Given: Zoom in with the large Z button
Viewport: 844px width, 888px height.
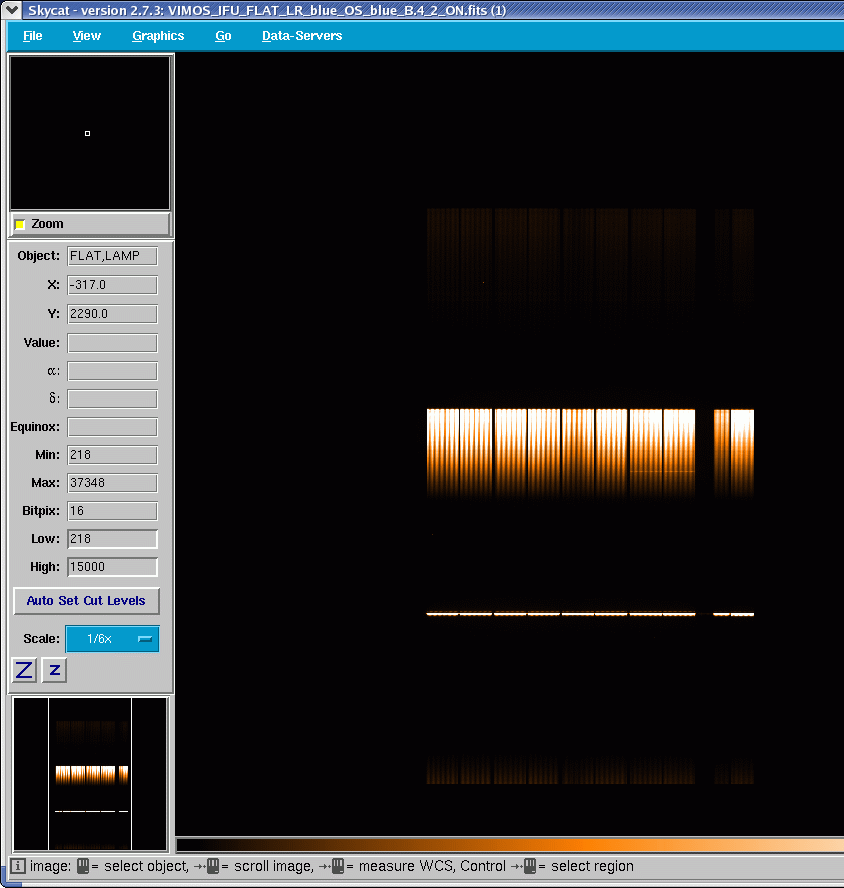Looking at the screenshot, I should pyautogui.click(x=24, y=670).
